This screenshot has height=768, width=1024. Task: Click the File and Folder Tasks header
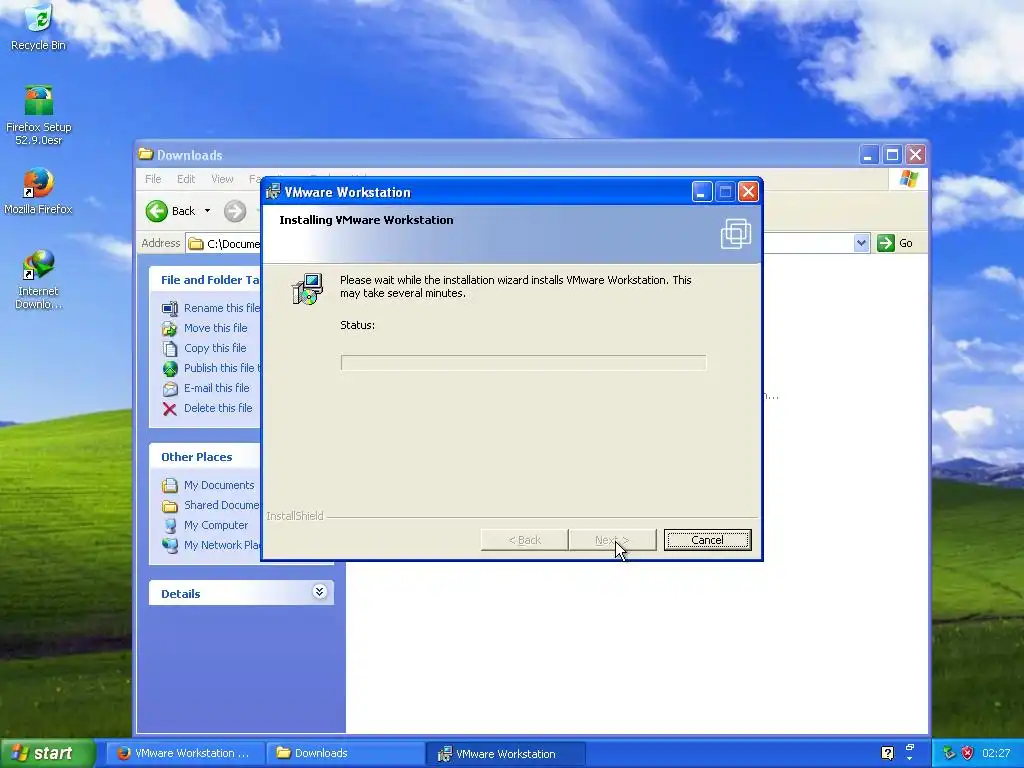(x=204, y=280)
